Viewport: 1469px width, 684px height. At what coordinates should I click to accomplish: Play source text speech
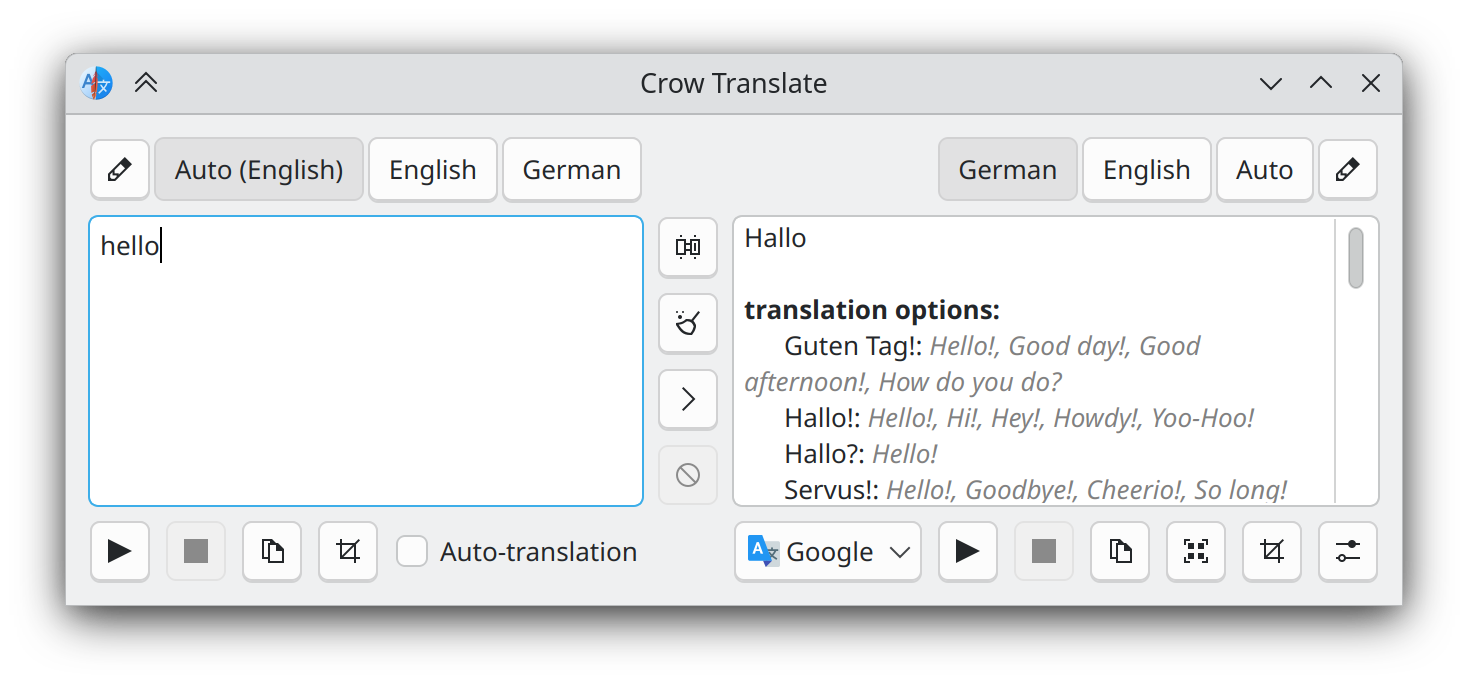[x=120, y=551]
